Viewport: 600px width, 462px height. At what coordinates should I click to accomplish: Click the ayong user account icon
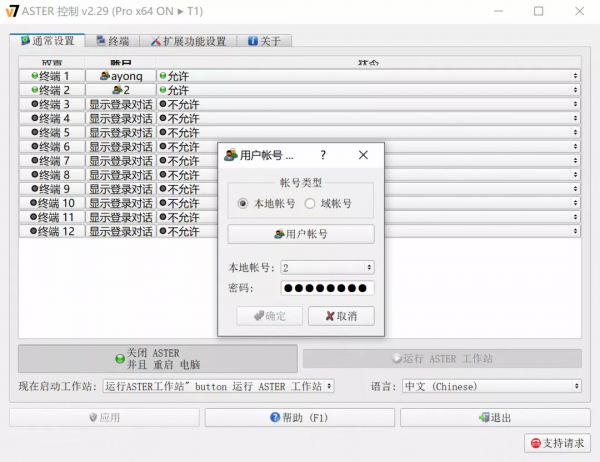coord(104,76)
